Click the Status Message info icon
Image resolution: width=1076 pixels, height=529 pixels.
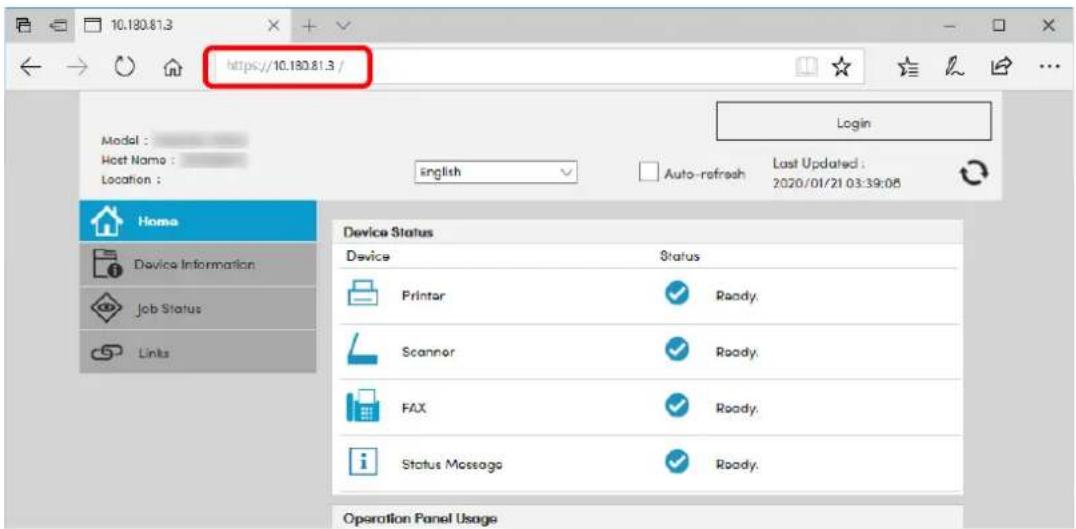364,463
